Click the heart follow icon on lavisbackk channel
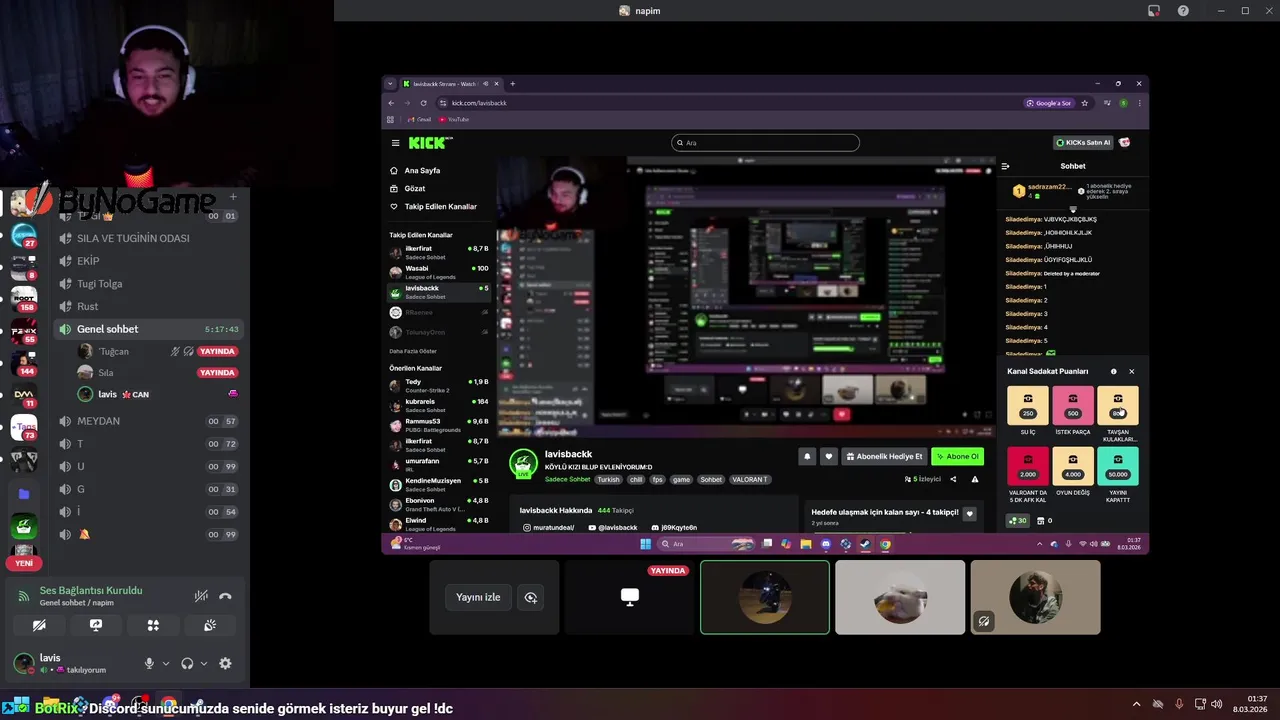 [x=828, y=456]
